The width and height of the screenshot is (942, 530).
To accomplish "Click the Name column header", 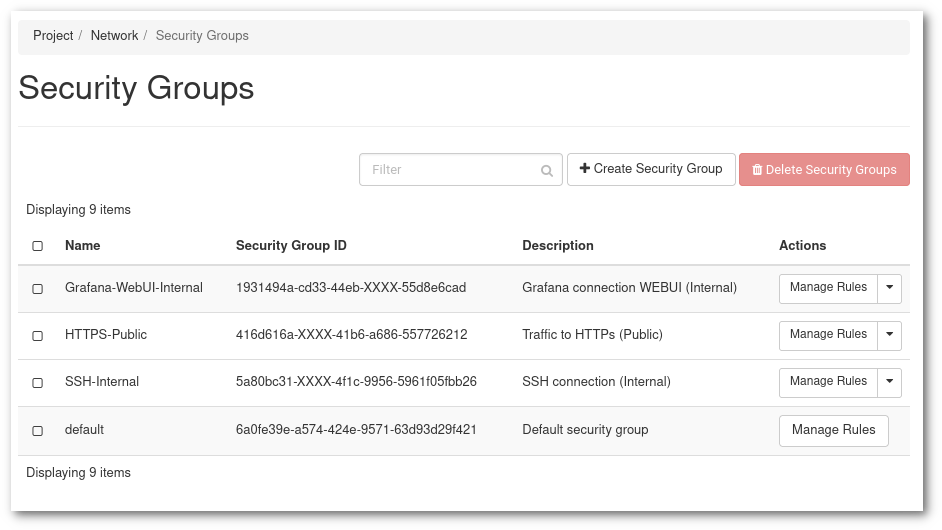I will click(x=83, y=246).
